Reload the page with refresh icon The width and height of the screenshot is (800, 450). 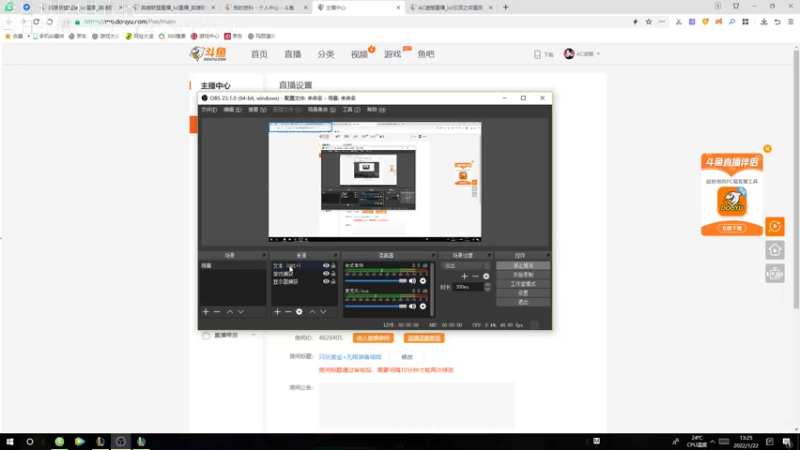point(36,22)
